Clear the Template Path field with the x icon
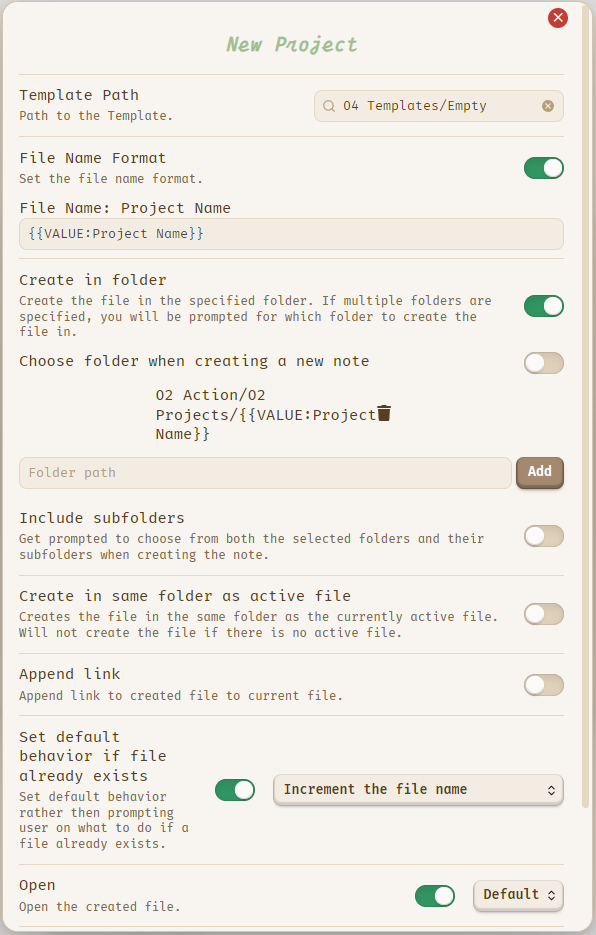Screen dimensions: 596x935 548,106
